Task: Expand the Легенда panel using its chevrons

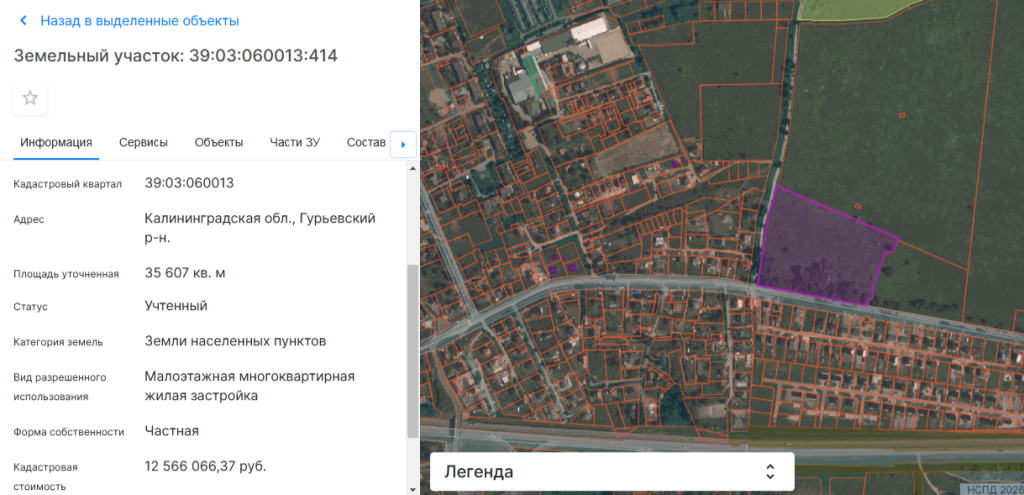Action: point(770,471)
